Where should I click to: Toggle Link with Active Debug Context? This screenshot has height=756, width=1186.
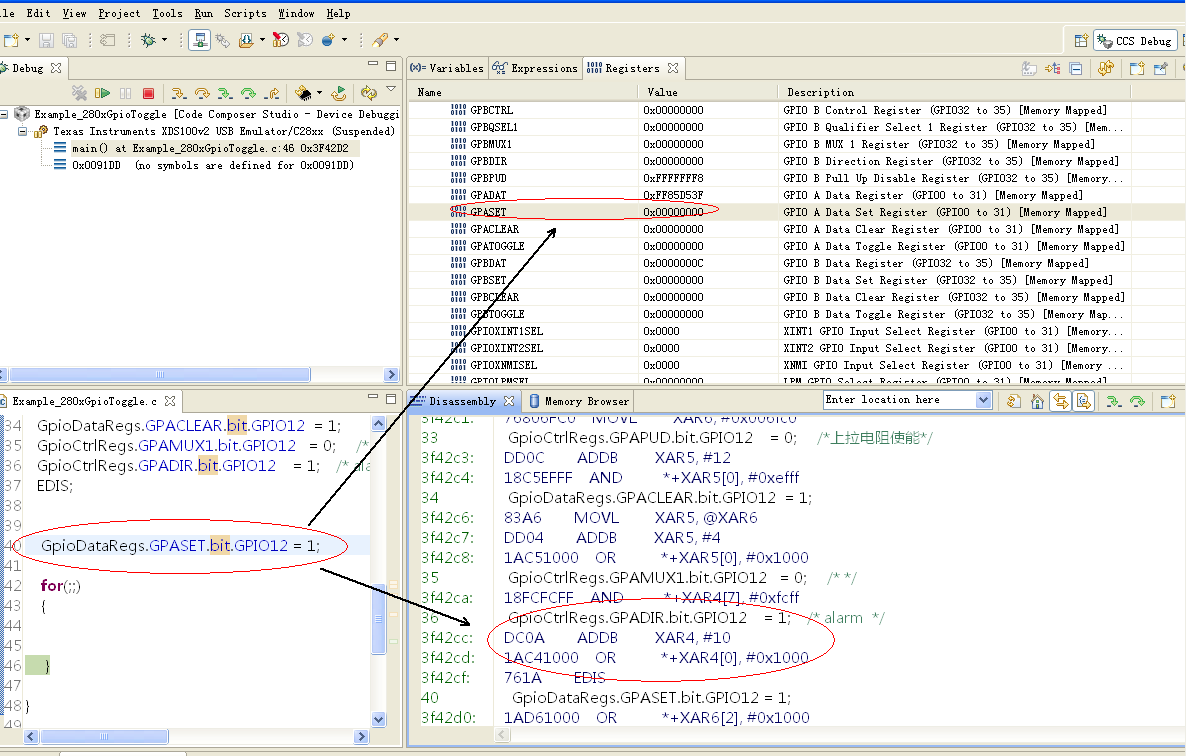click(1060, 401)
